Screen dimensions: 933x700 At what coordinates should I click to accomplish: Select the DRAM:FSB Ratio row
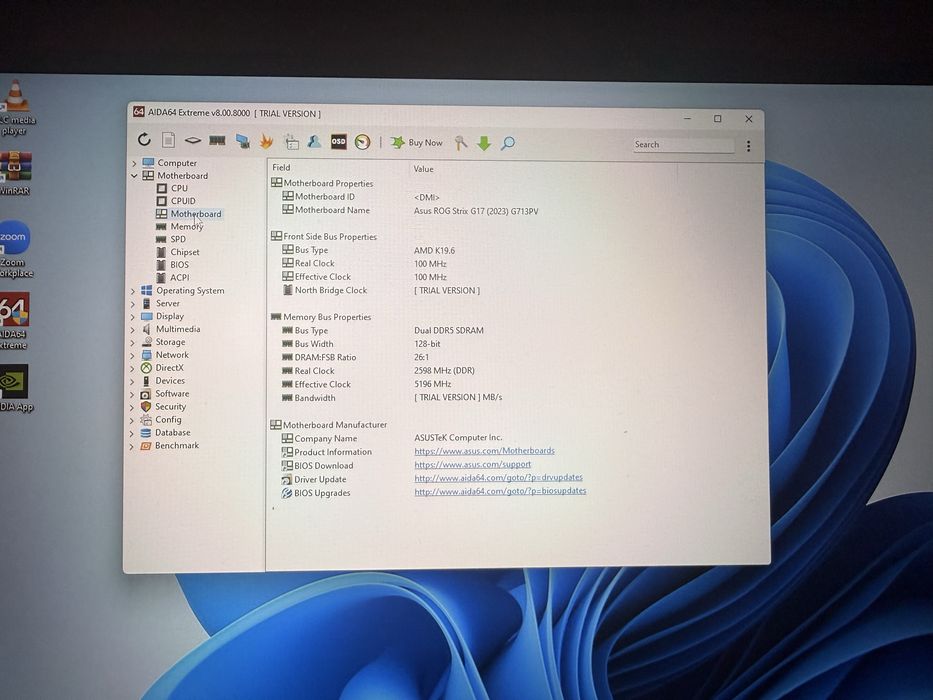click(x=355, y=358)
